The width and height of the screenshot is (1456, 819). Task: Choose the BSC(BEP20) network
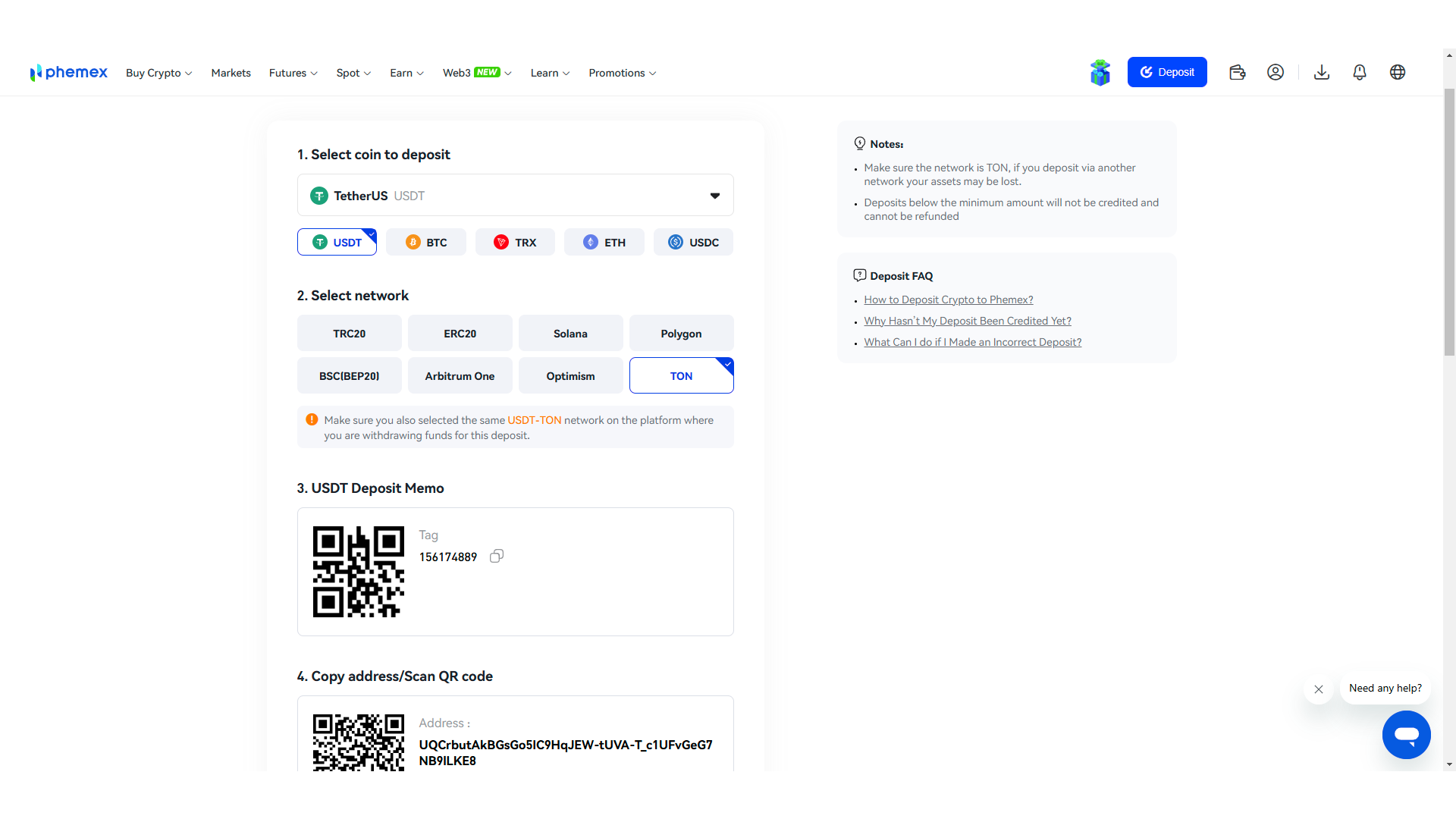(350, 375)
